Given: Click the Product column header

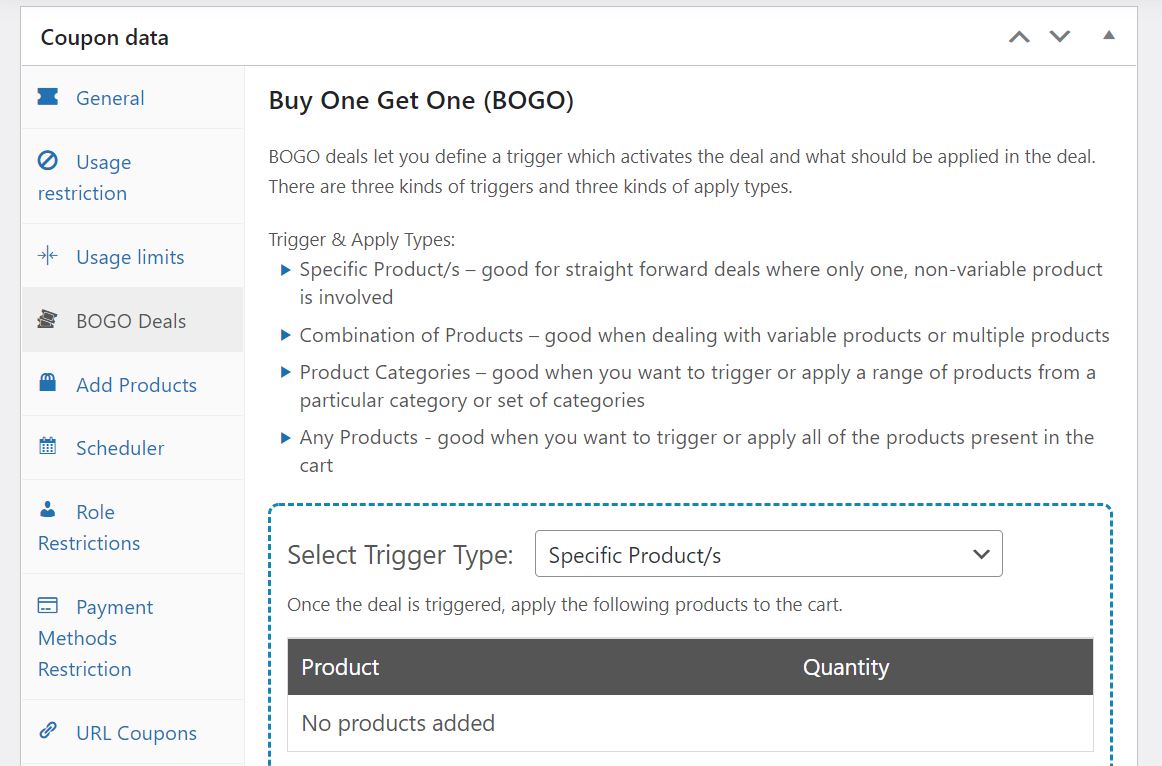Looking at the screenshot, I should pyautogui.click(x=340, y=666).
